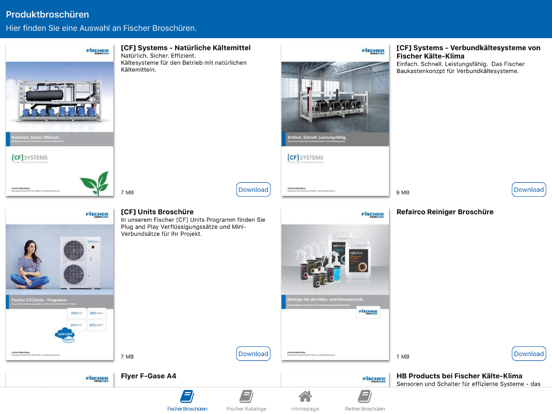Click 'HB Products bei Fischer Kälte-Klima' title
Viewport: 552px width, 414px height.
(459, 376)
